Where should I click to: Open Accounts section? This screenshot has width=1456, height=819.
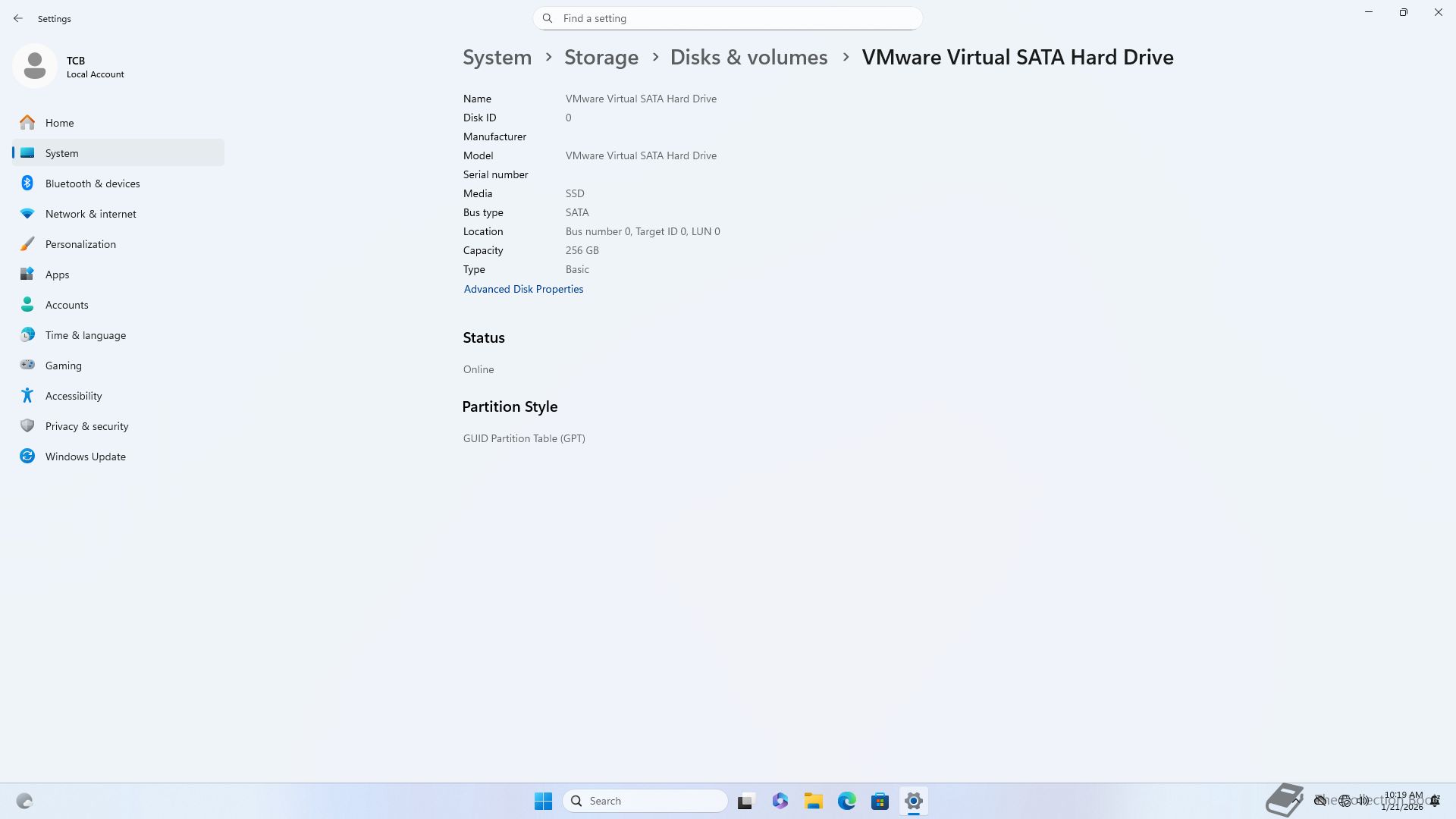[67, 305]
